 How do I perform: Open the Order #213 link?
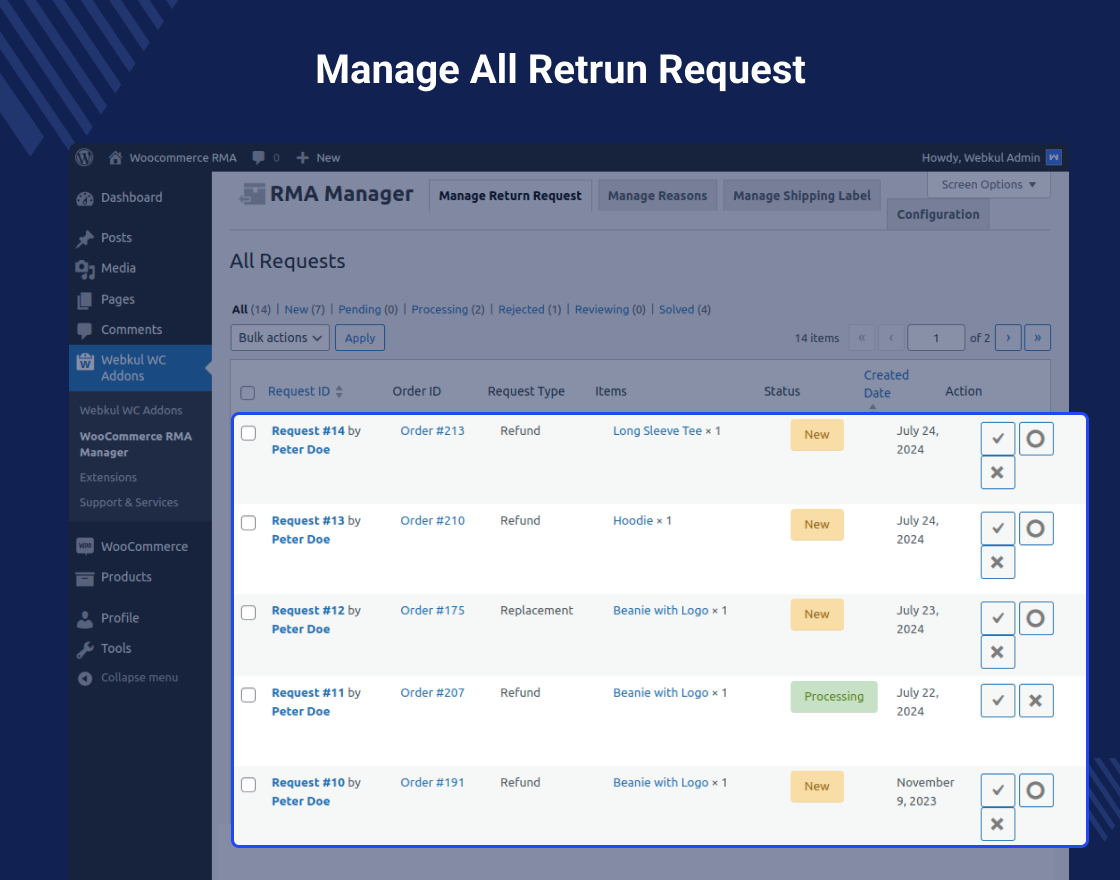coord(432,431)
